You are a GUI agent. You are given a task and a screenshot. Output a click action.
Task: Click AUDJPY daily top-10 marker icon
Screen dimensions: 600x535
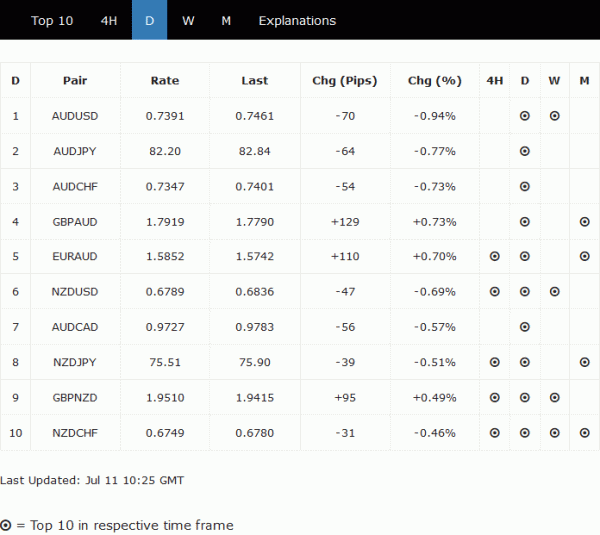(x=525, y=151)
